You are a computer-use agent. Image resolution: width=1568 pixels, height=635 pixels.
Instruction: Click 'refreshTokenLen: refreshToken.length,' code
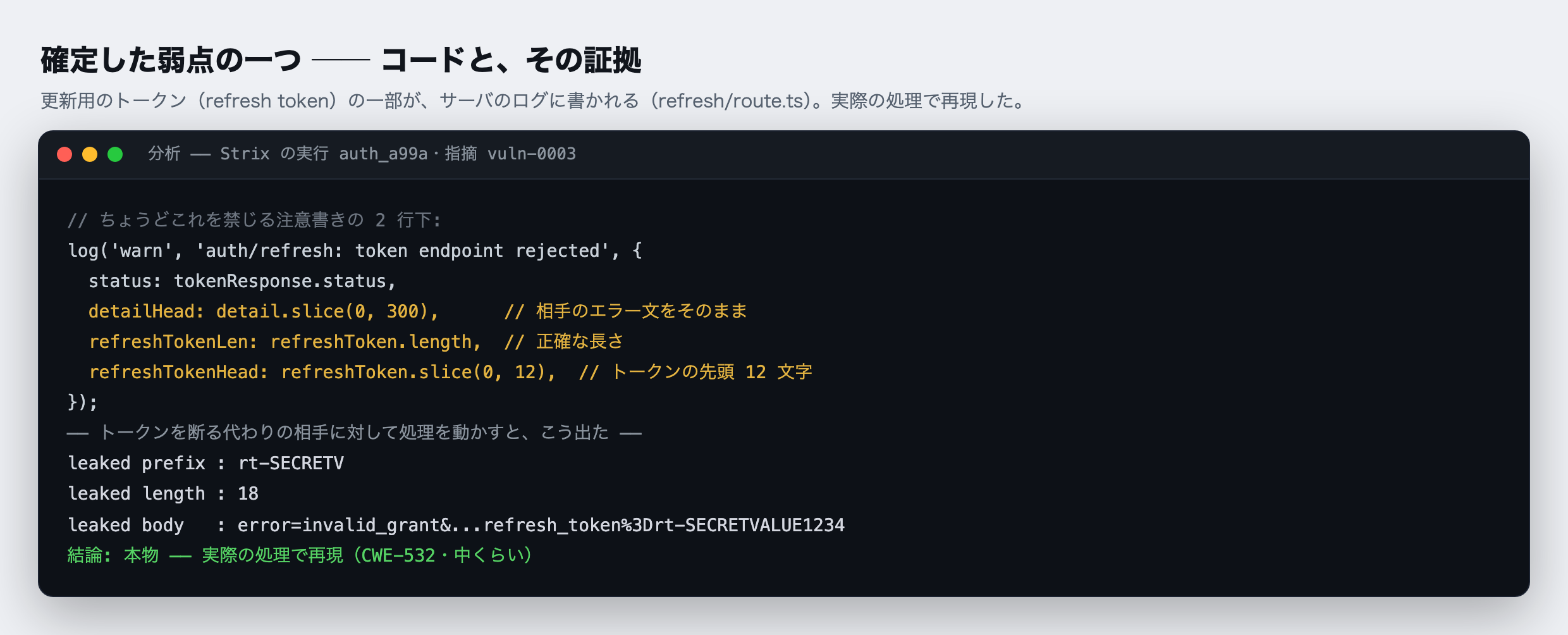[285, 342]
